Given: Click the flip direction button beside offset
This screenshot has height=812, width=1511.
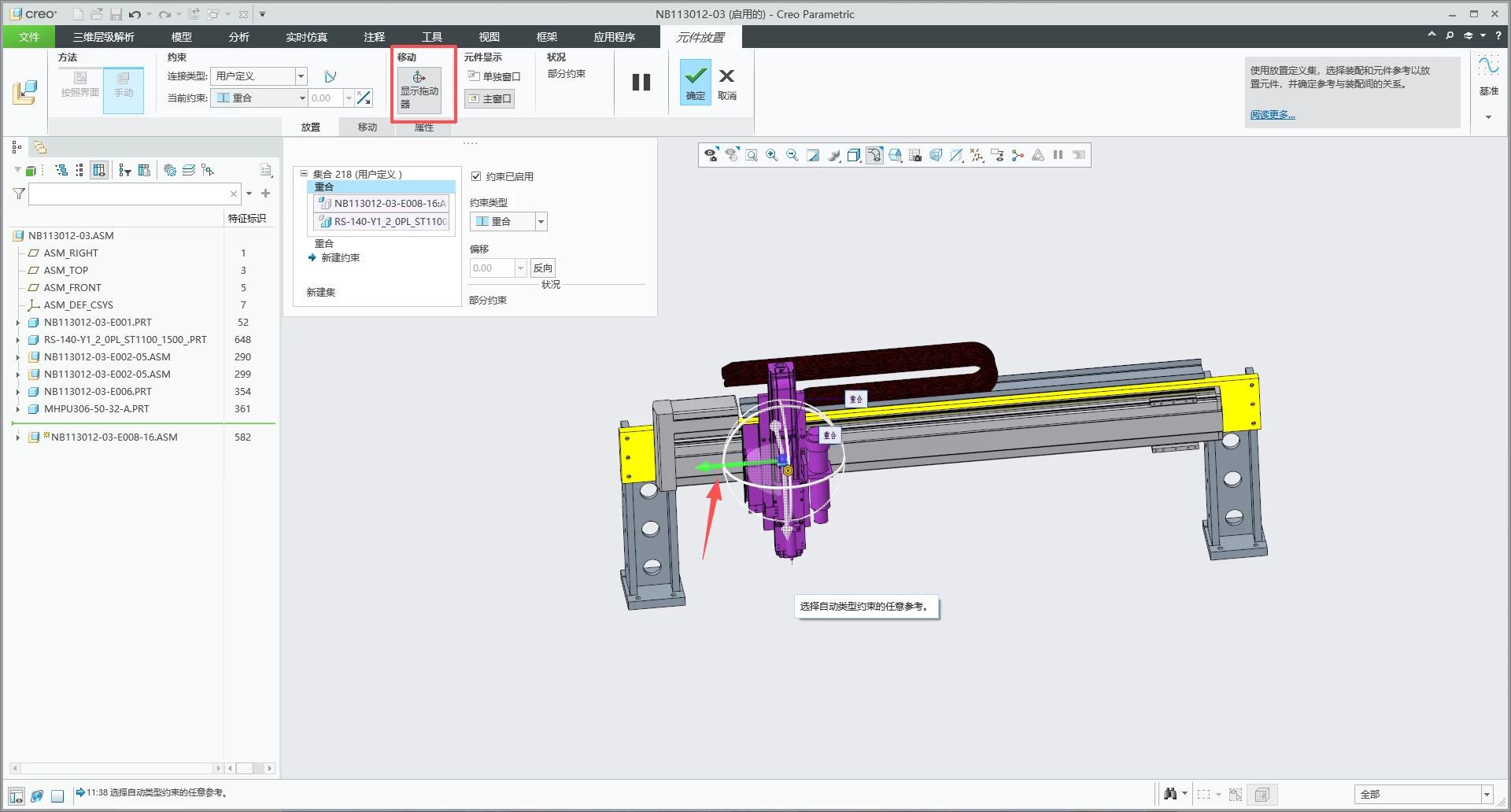Looking at the screenshot, I should coord(543,268).
